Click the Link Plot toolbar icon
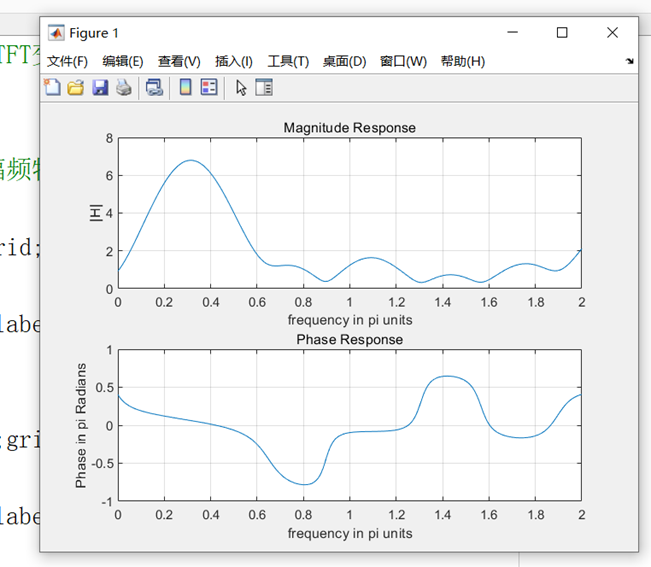Screen dimensions: 651x567 [154, 88]
